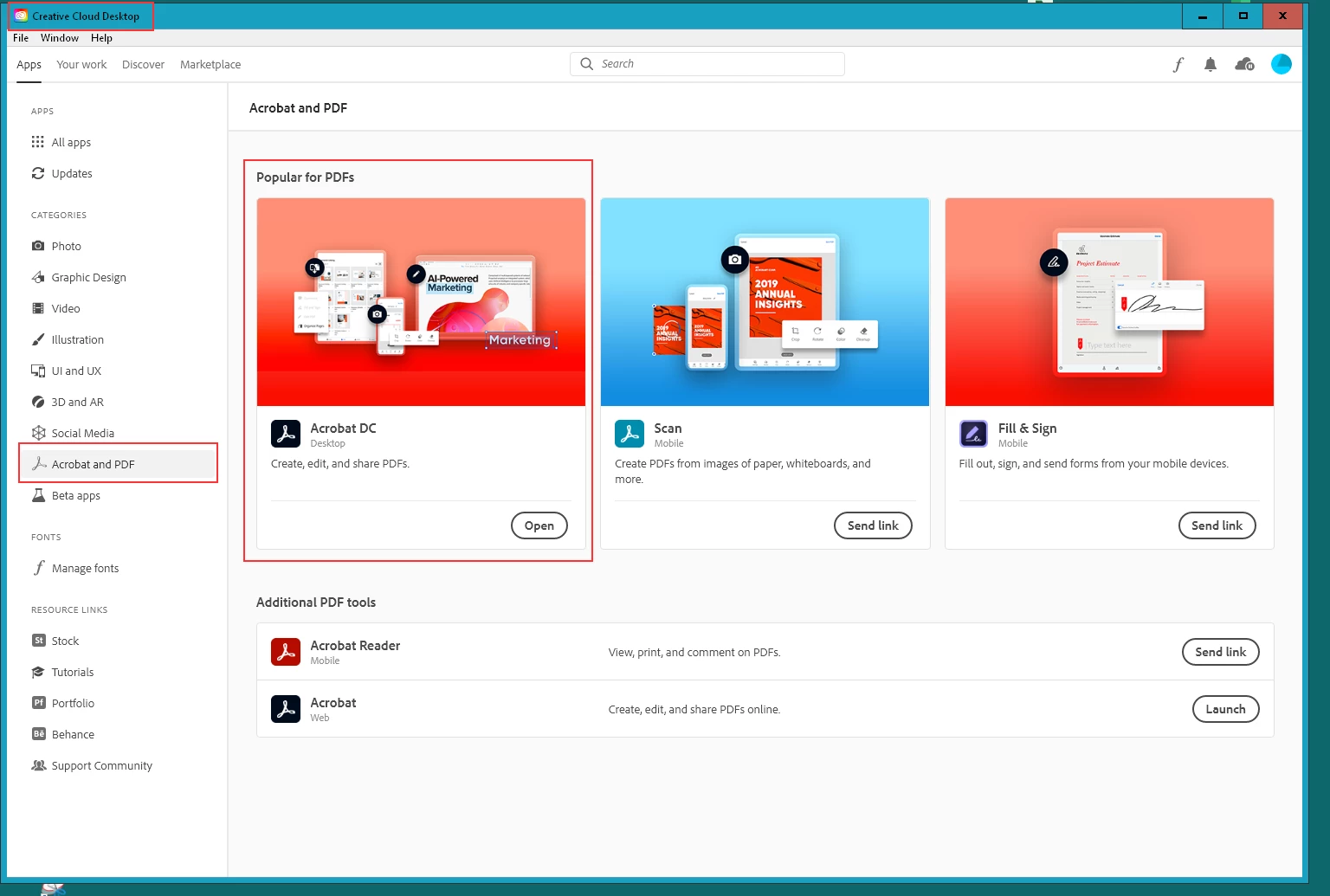Screen dimensions: 1330x896
Task: Open the Window menu
Action: point(60,38)
